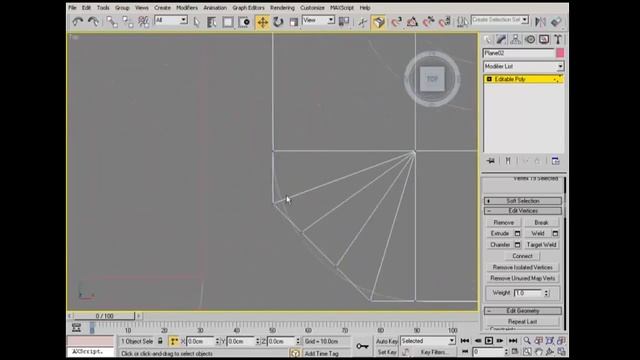Expand the Editable Poly stack entry

[x=489, y=79]
